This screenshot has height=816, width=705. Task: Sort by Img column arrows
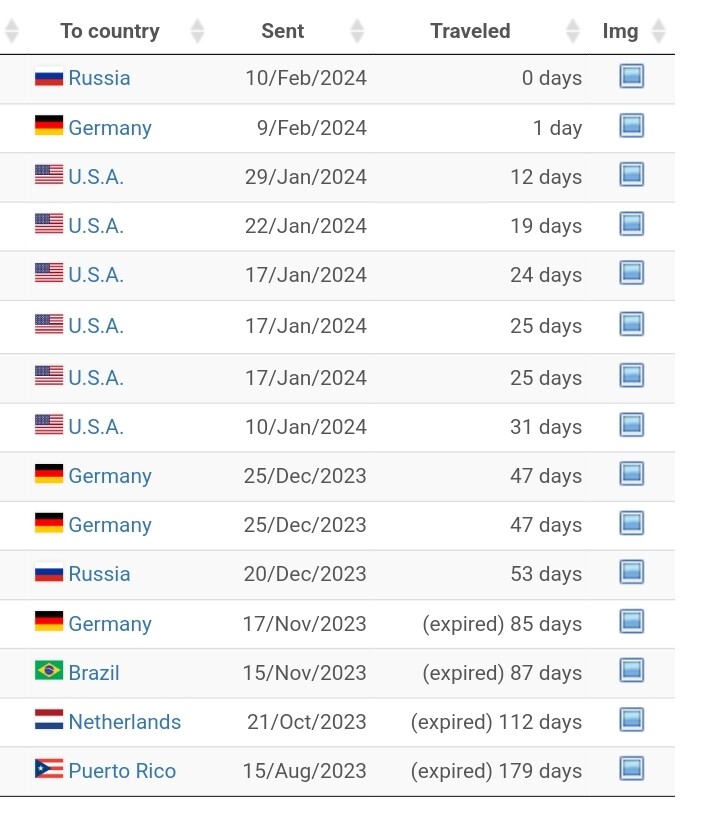click(x=658, y=31)
